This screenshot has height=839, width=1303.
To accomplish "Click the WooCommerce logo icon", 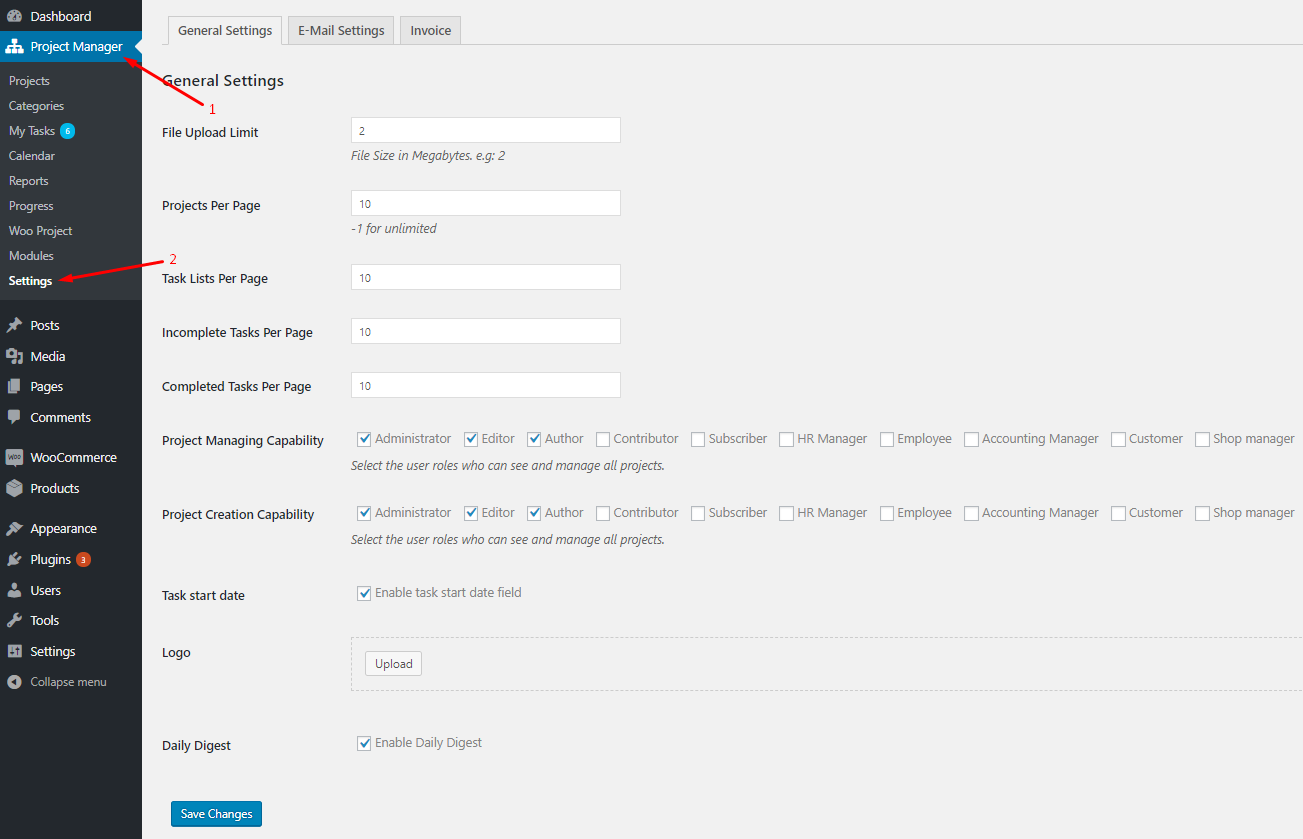I will point(14,457).
